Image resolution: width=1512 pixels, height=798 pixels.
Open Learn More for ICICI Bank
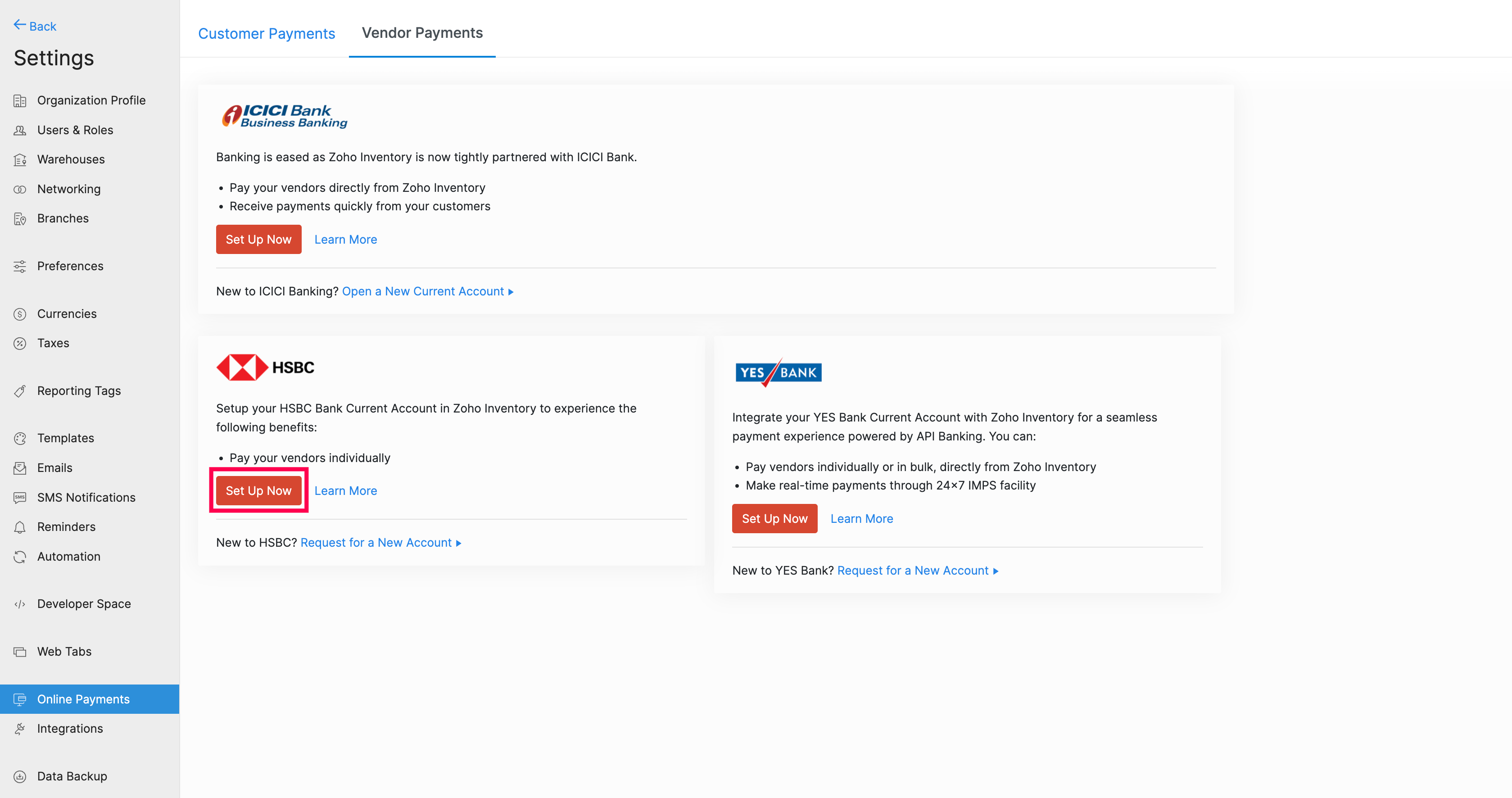pos(346,239)
